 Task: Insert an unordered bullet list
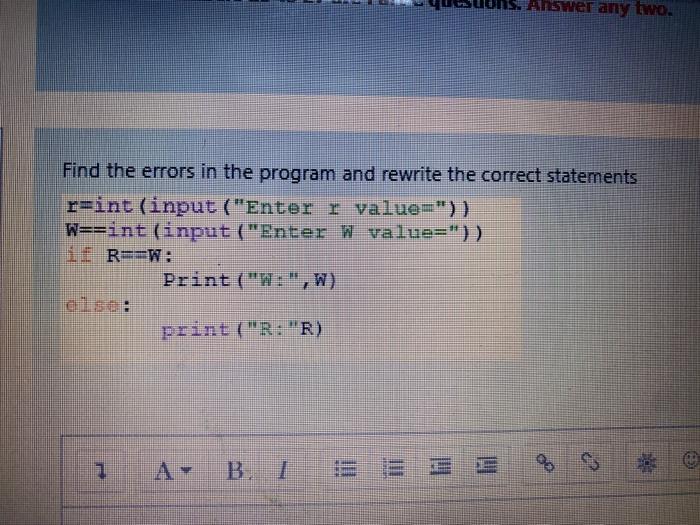click(x=346, y=469)
